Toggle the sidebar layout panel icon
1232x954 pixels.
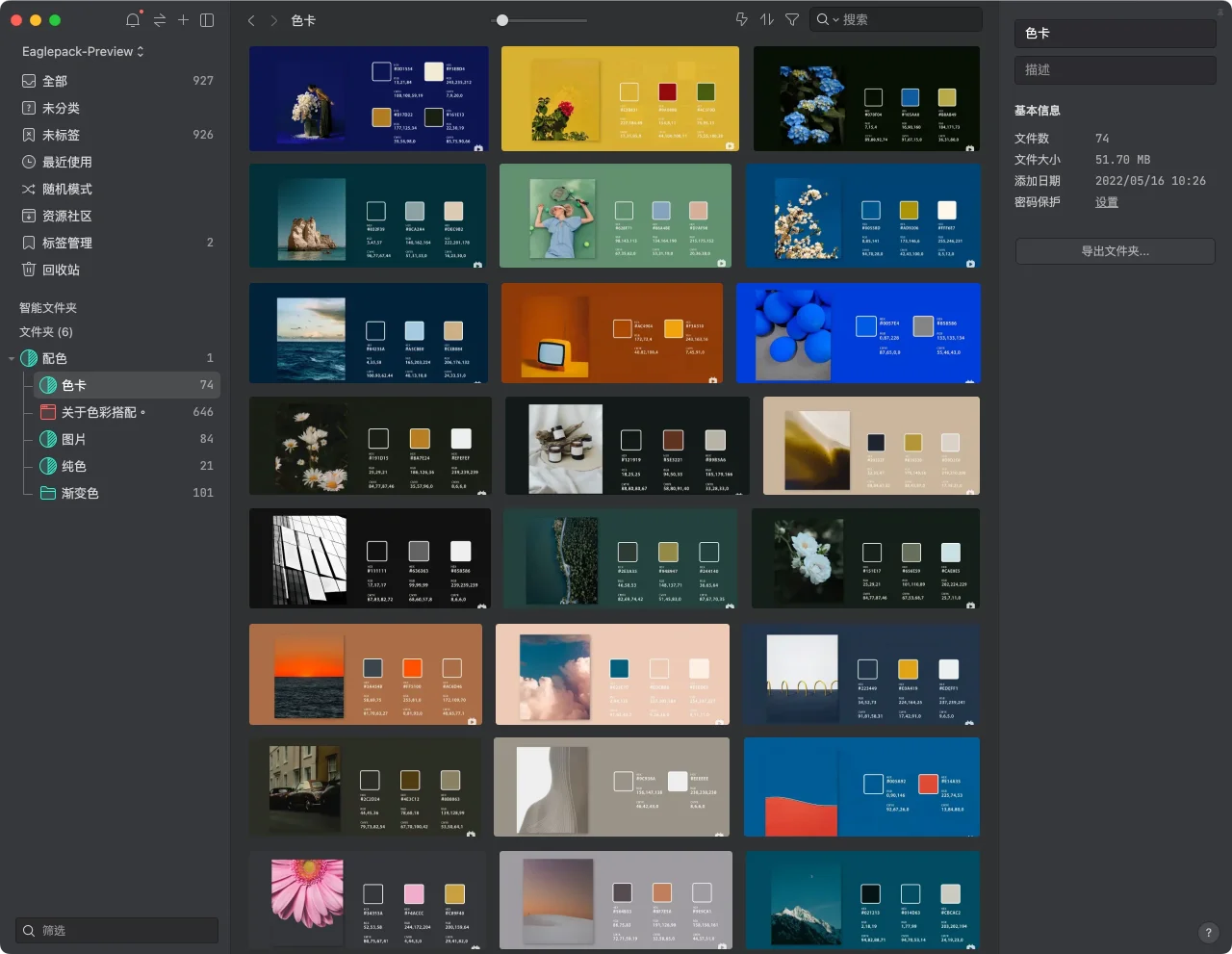pyautogui.click(x=207, y=20)
